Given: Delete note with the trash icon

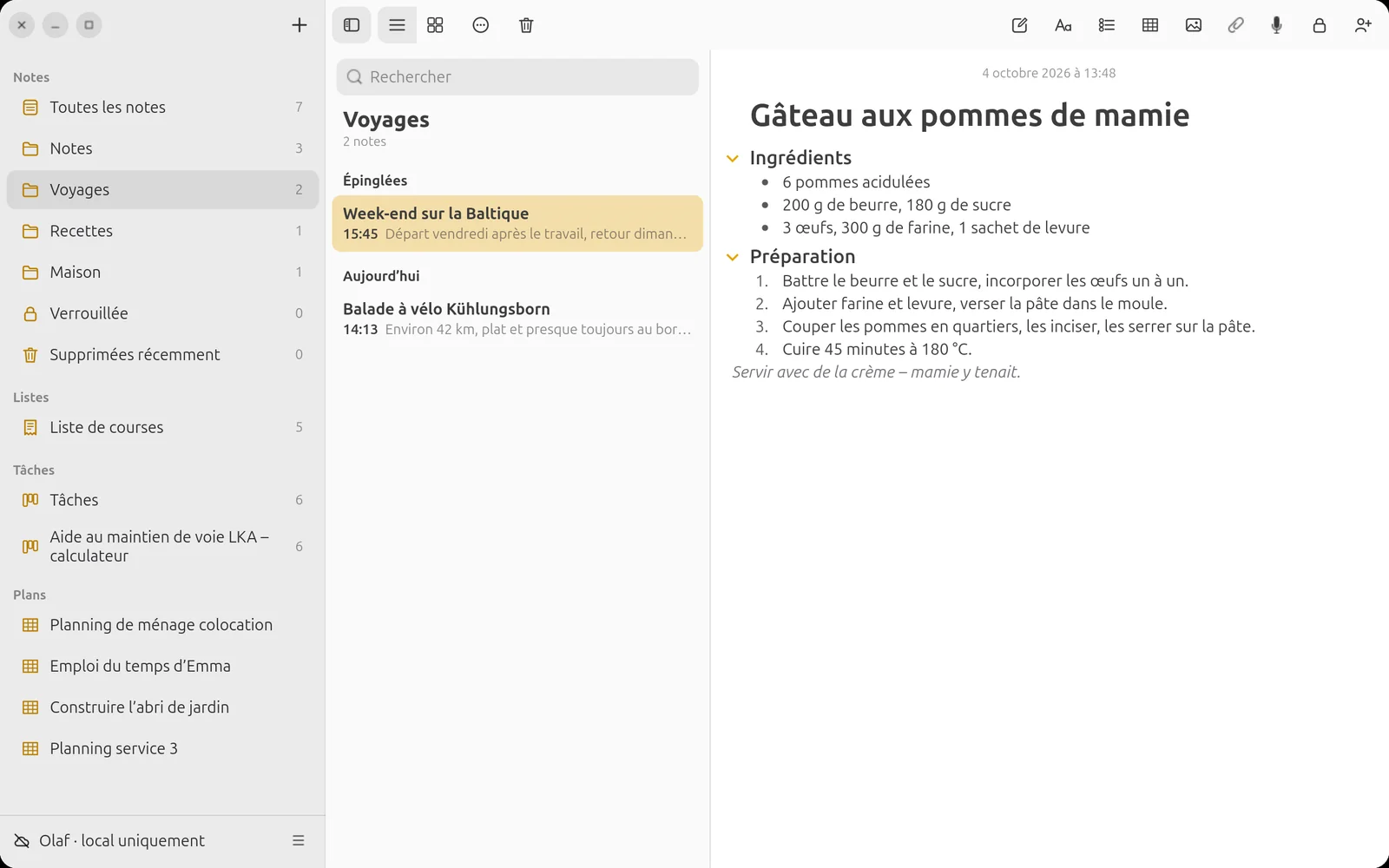Looking at the screenshot, I should point(526,25).
